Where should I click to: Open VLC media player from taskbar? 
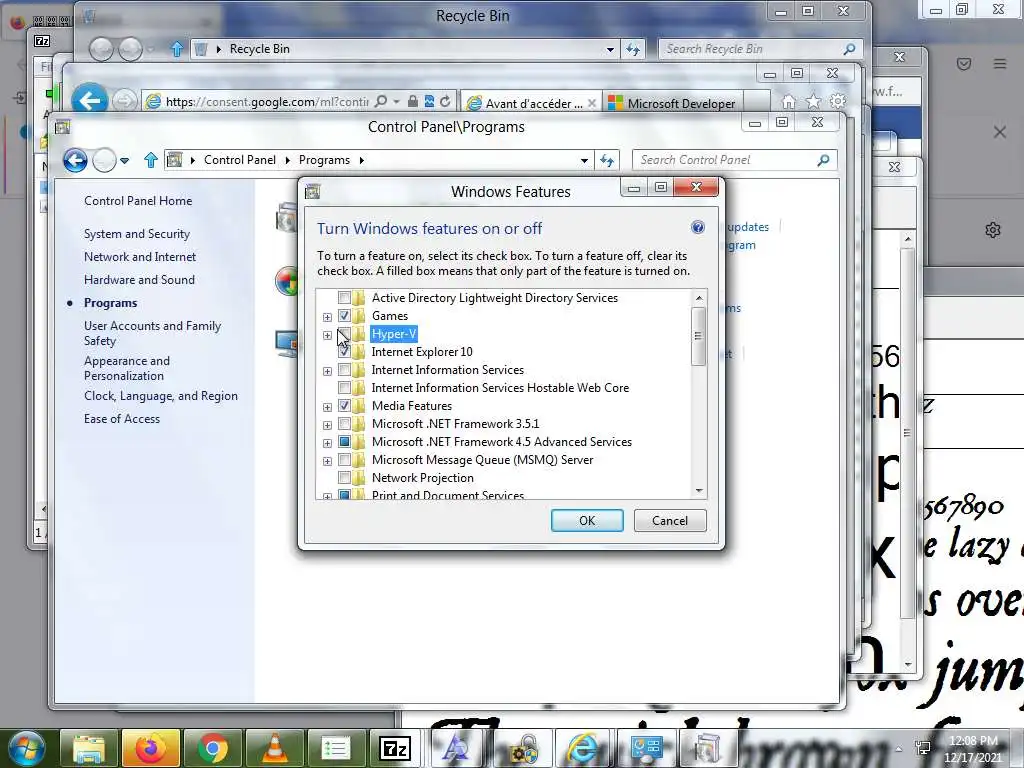point(274,748)
